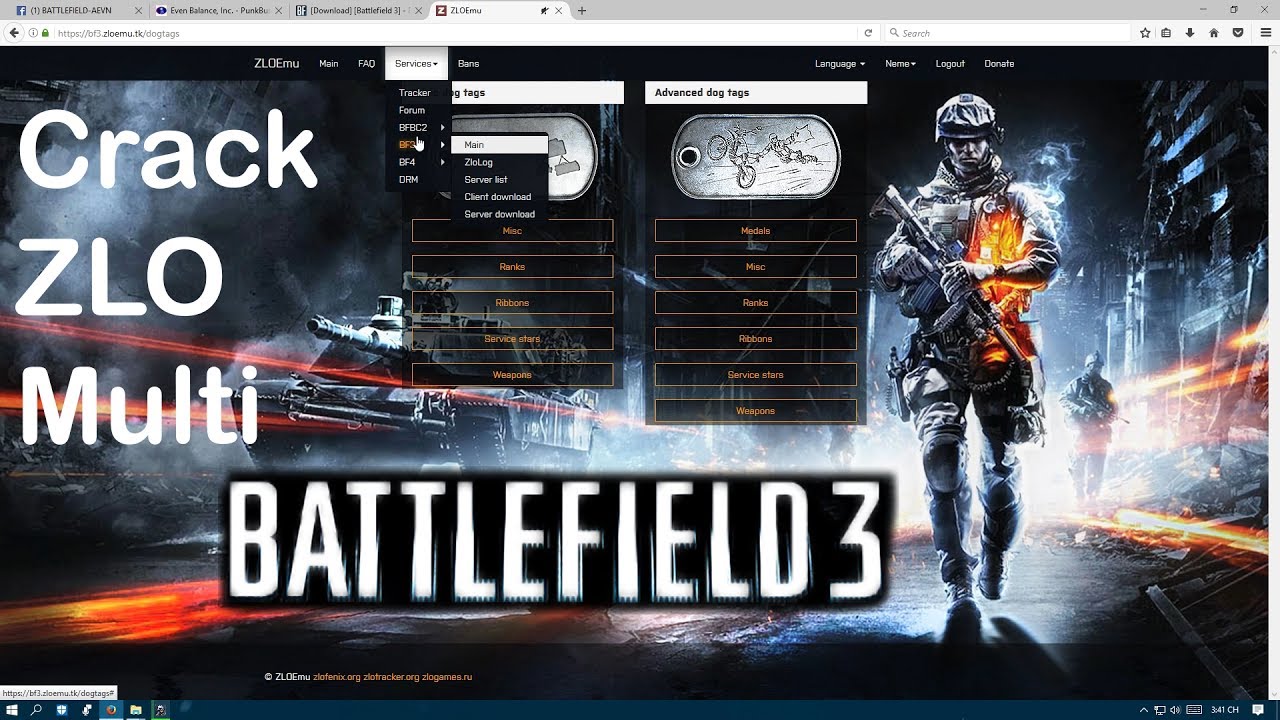Open the FAQ page in the navbar
1280x720 pixels.
(366, 64)
